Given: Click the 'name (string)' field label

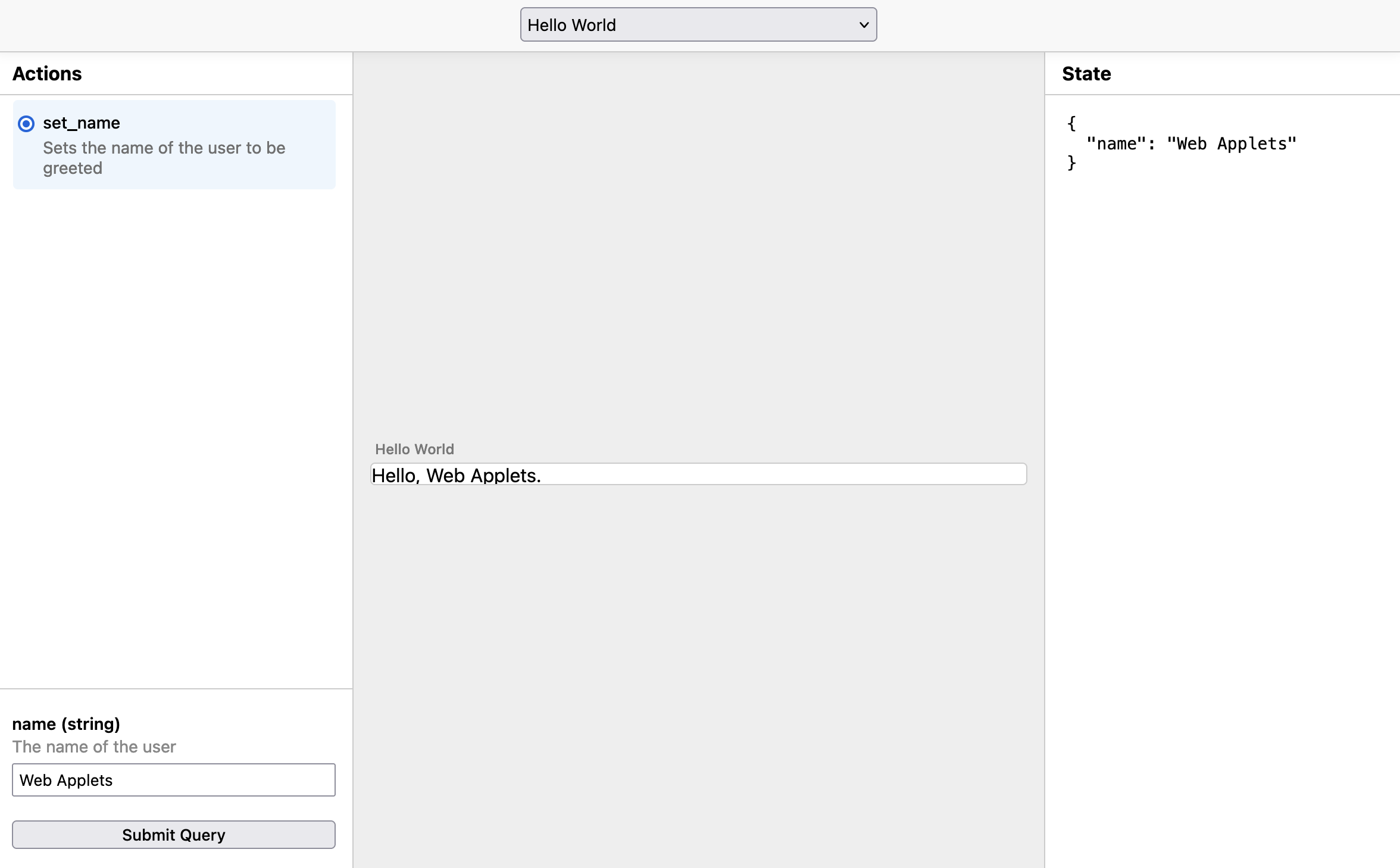Looking at the screenshot, I should coord(66,724).
